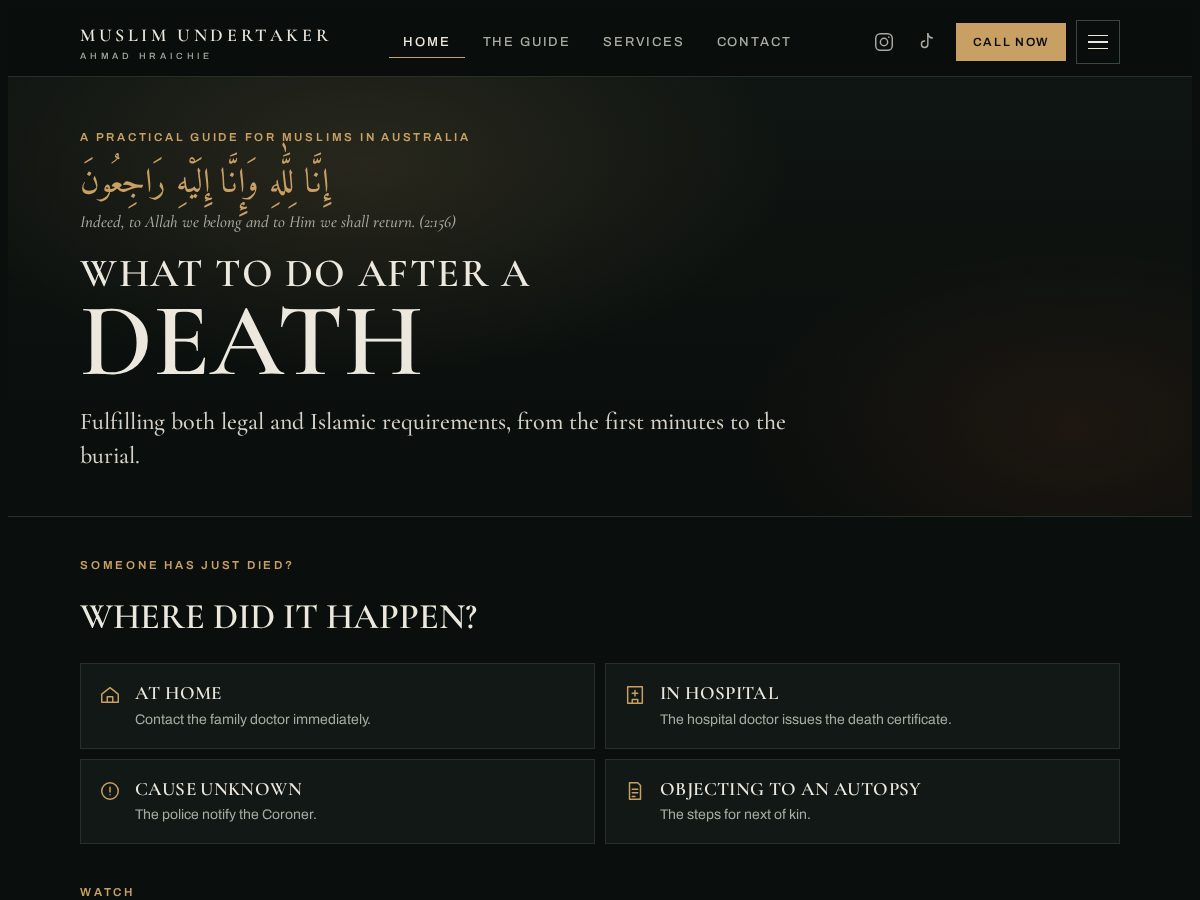Open the TikTok profile icon
1200x900 pixels.
pyautogui.click(x=927, y=42)
